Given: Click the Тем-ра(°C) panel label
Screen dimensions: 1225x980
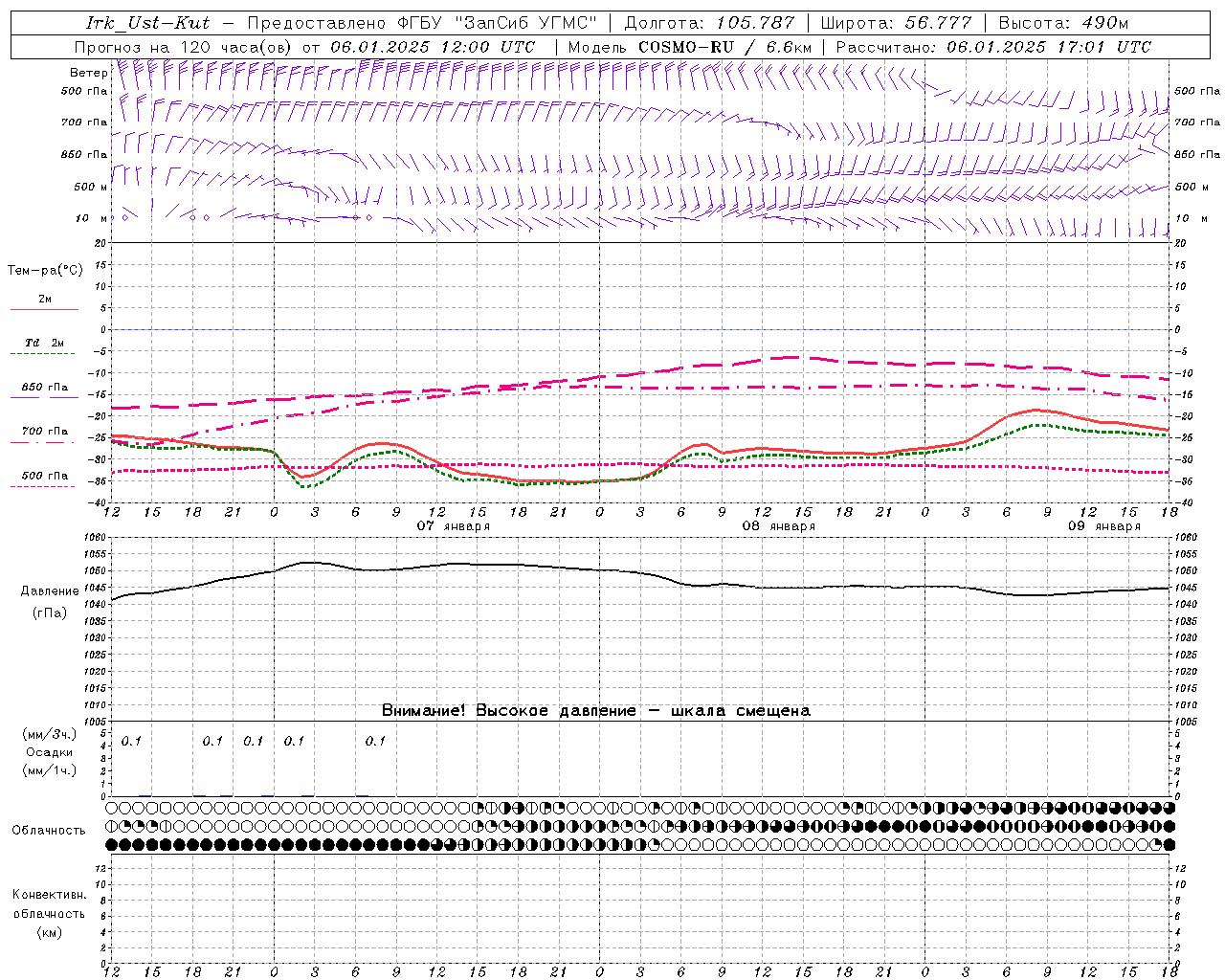Looking at the screenshot, I should pyautogui.click(x=45, y=271).
